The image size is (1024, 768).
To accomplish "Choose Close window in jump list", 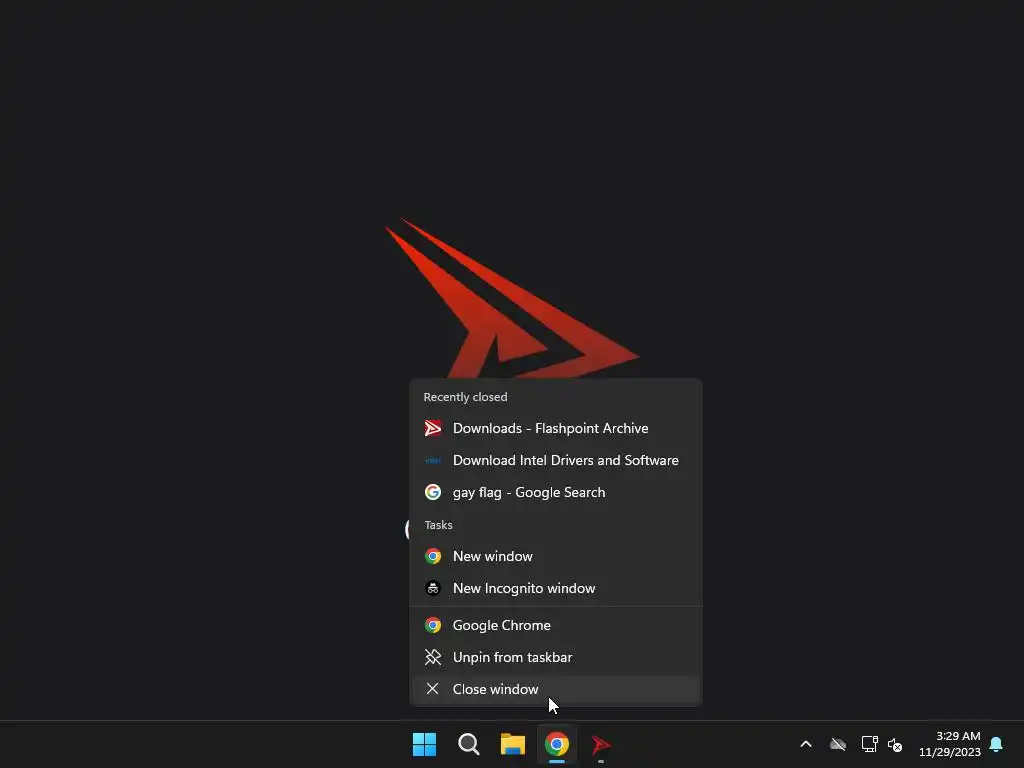I will tap(556, 690).
